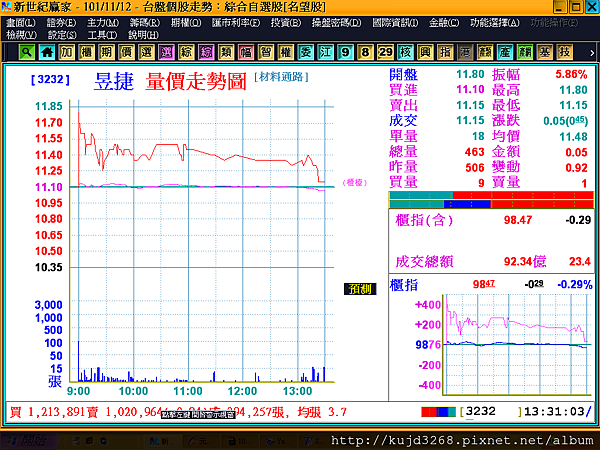Open the 國際資訊(I) menu
The image size is (600, 450).
395,23
